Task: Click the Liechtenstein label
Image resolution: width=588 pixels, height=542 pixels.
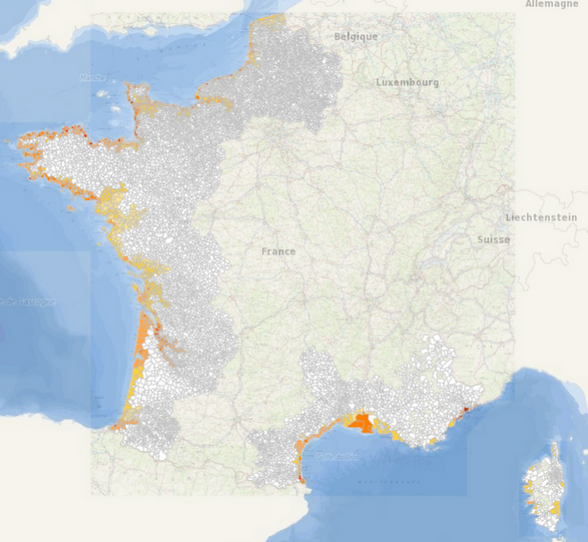Action: [541, 218]
